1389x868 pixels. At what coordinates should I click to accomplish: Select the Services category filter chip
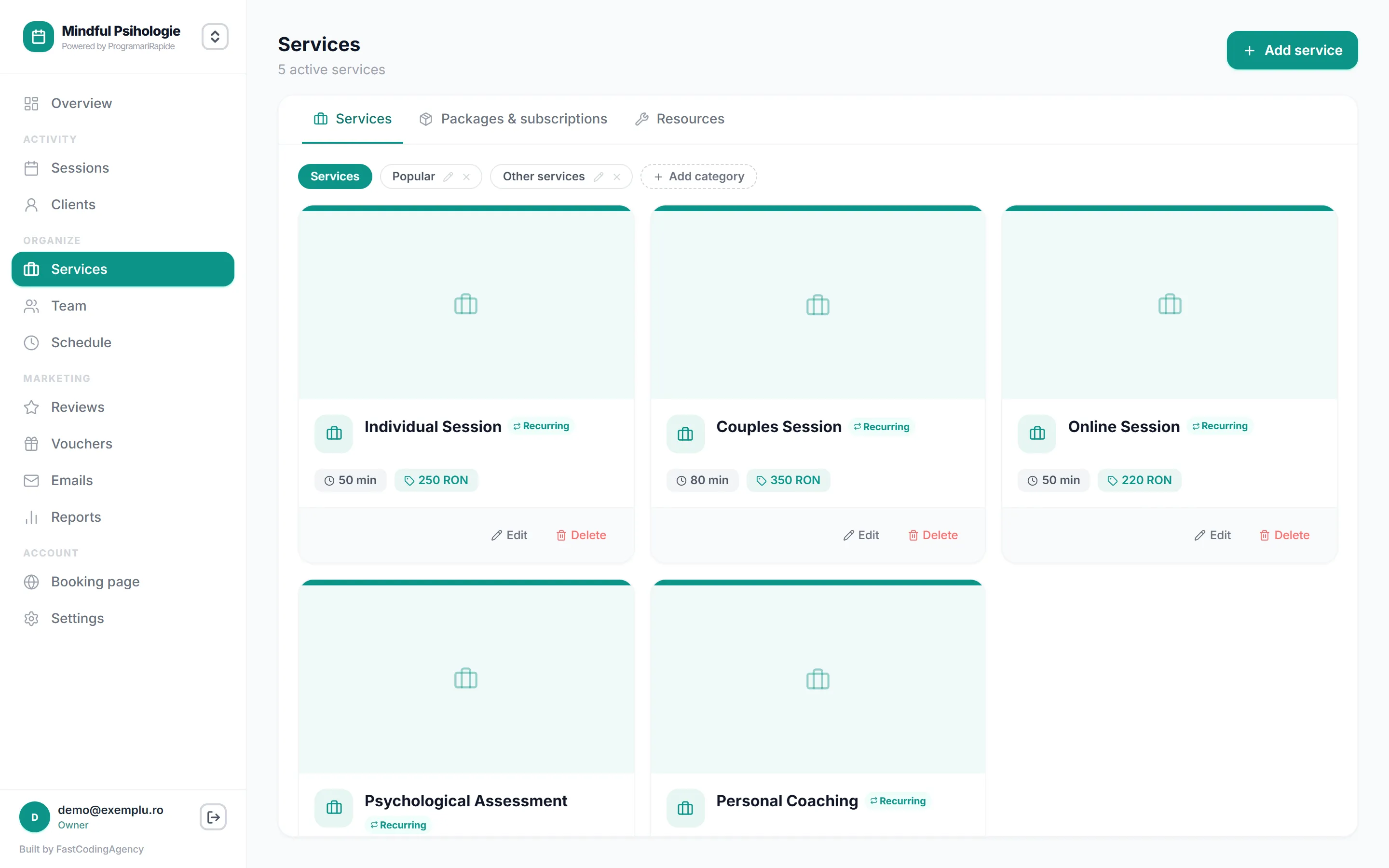pyautogui.click(x=335, y=176)
